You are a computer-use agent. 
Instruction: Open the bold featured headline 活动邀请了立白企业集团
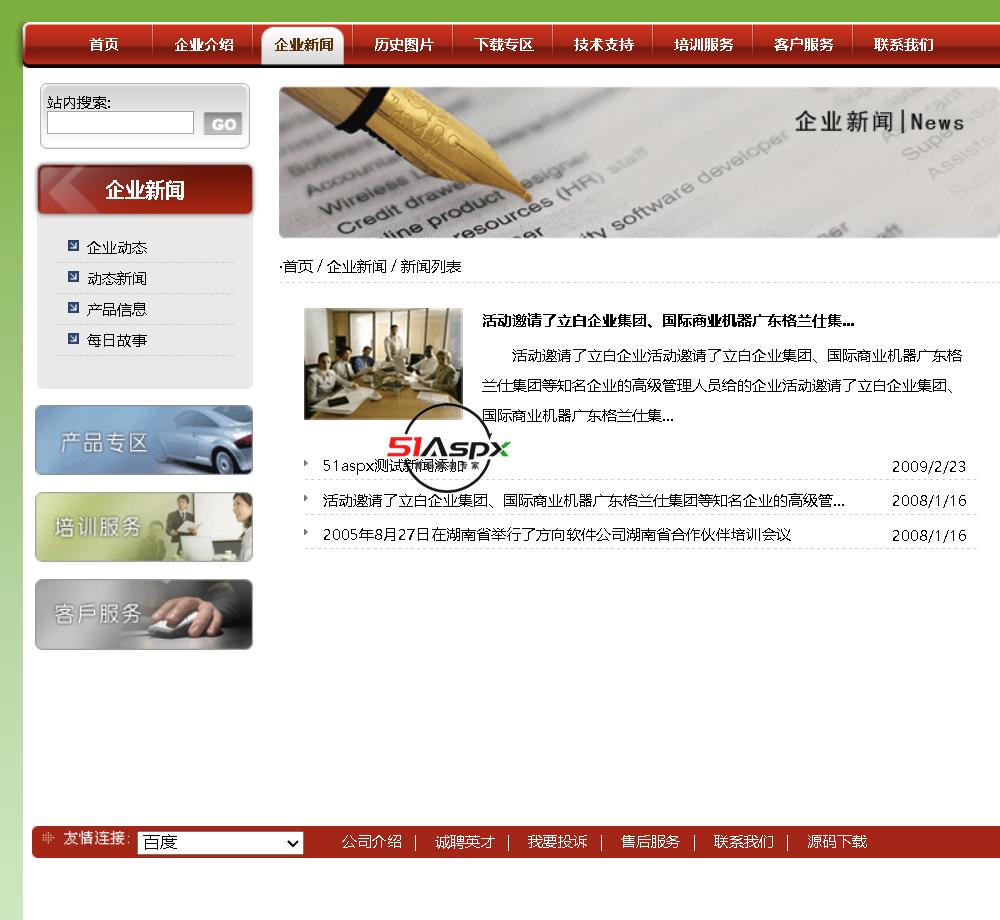[668, 321]
